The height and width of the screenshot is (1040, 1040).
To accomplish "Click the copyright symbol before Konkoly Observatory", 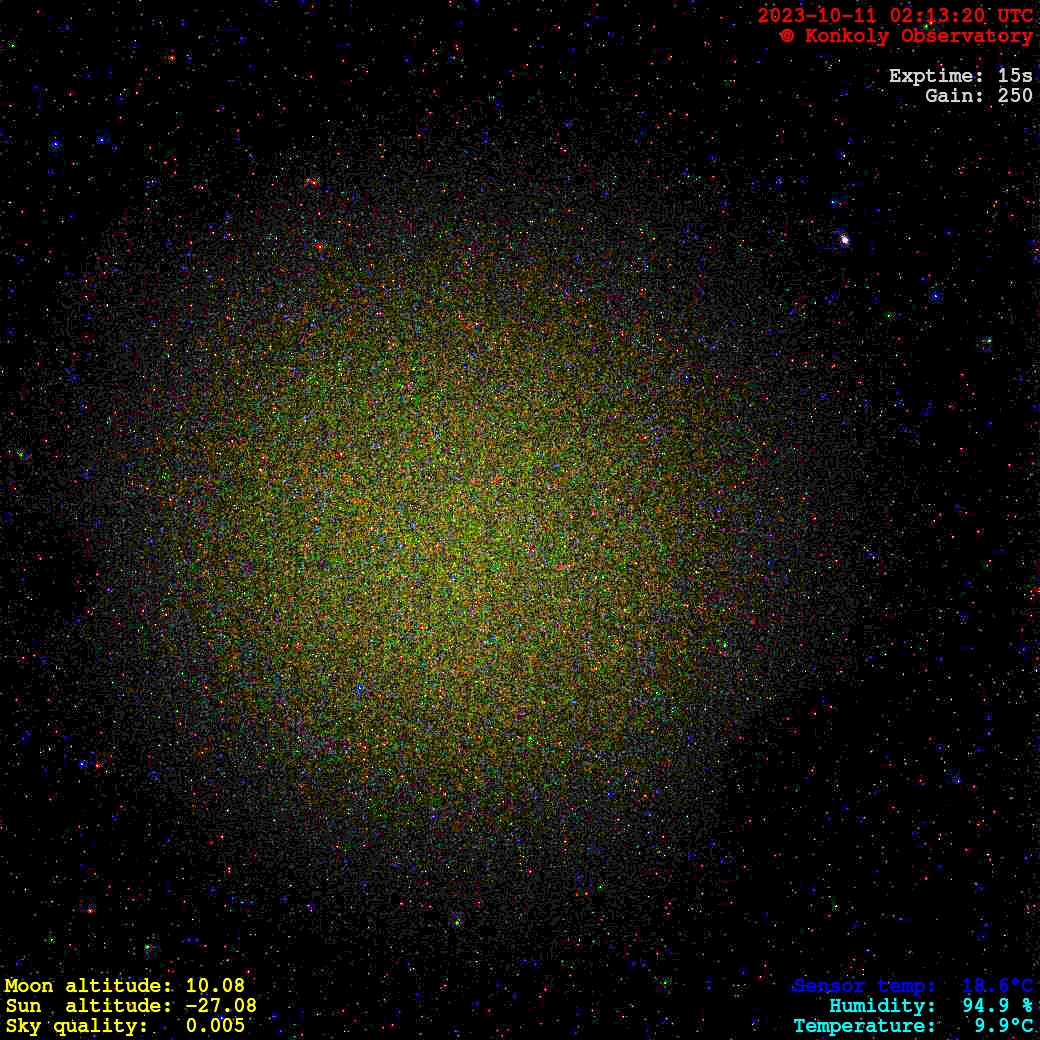I will [x=787, y=36].
